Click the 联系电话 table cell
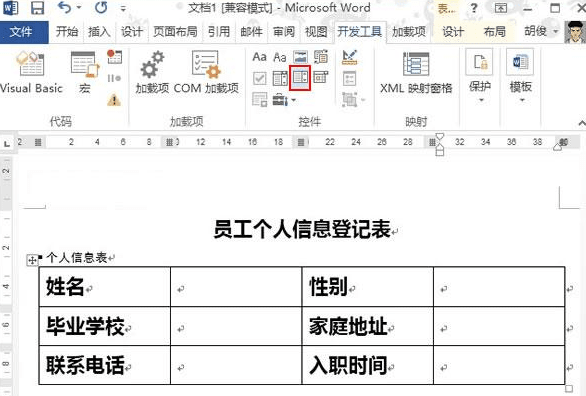The image size is (586, 396). 105,365
